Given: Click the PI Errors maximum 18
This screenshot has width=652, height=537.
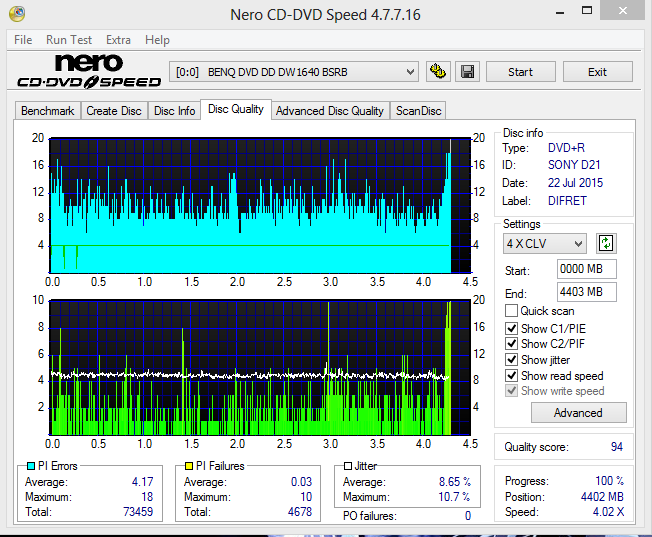Looking at the screenshot, I should [147, 497].
